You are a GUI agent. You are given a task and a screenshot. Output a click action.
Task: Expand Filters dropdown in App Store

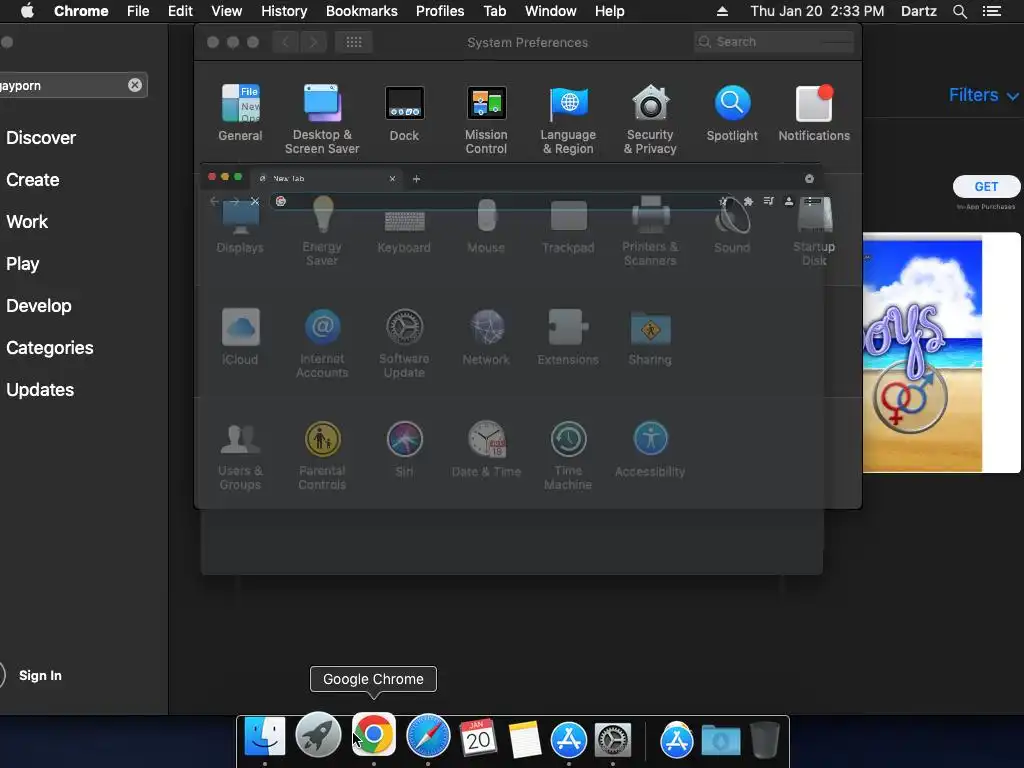pos(984,95)
